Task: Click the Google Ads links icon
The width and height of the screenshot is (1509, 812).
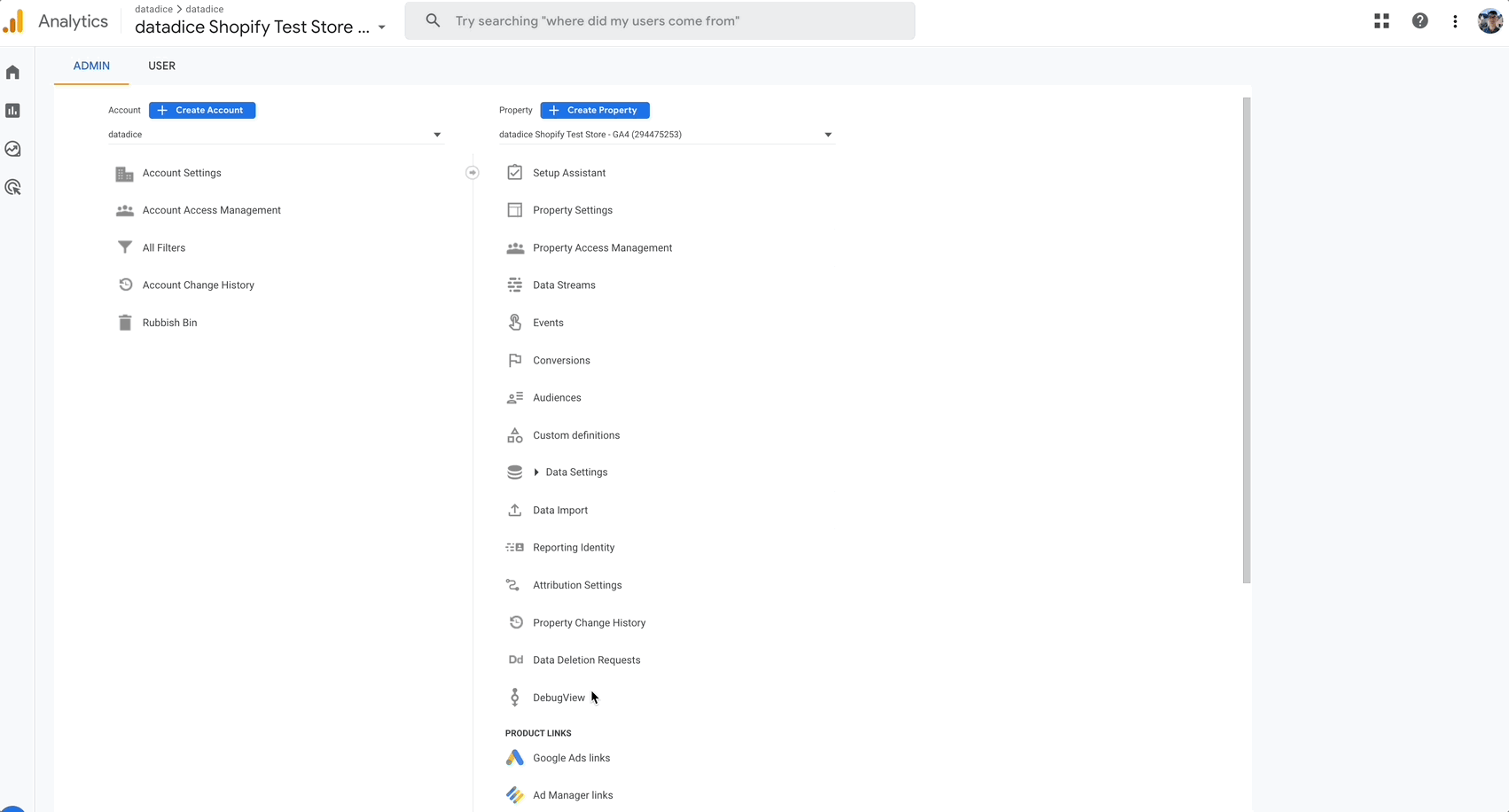Action: (514, 758)
